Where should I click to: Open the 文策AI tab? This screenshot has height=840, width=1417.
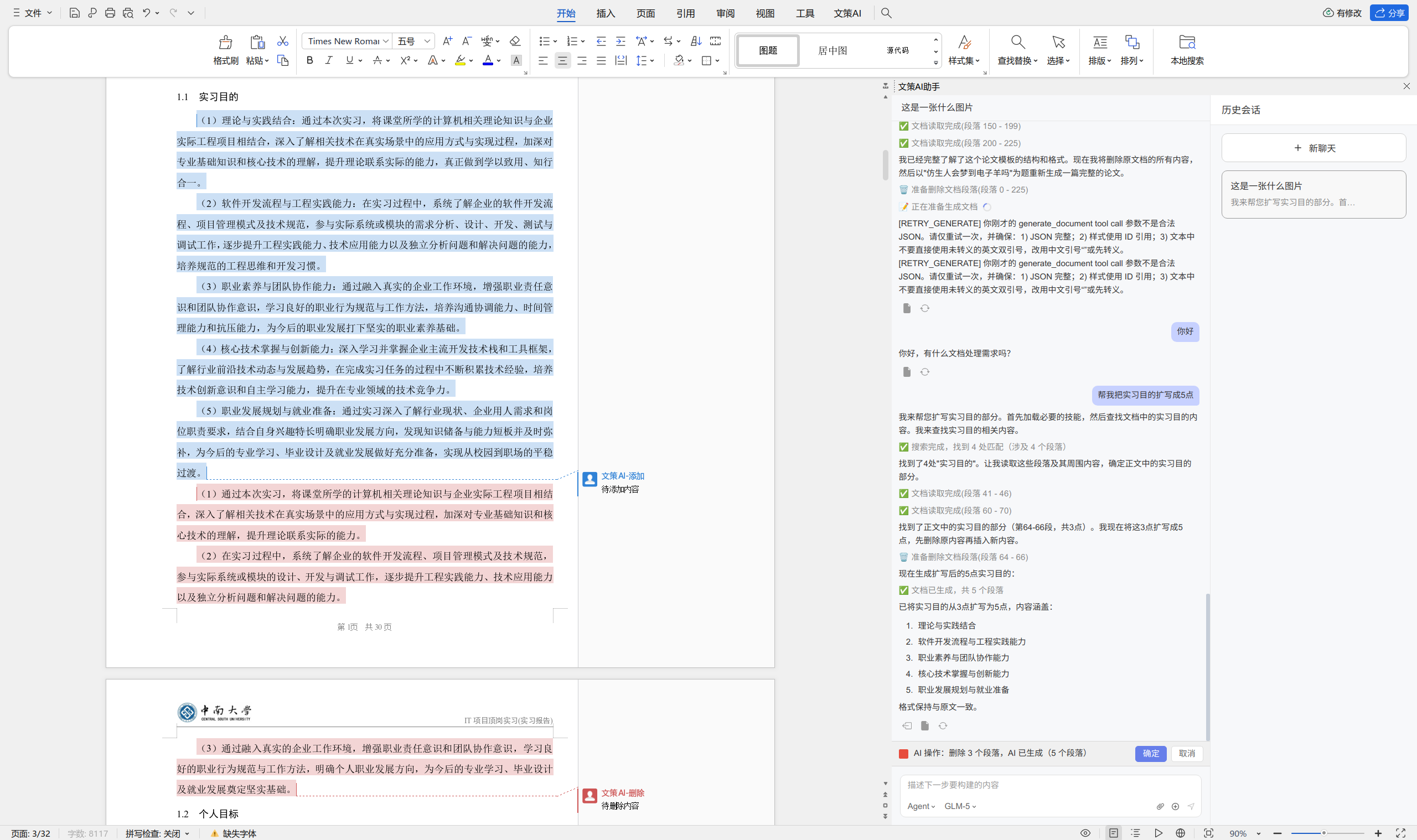tap(847, 13)
